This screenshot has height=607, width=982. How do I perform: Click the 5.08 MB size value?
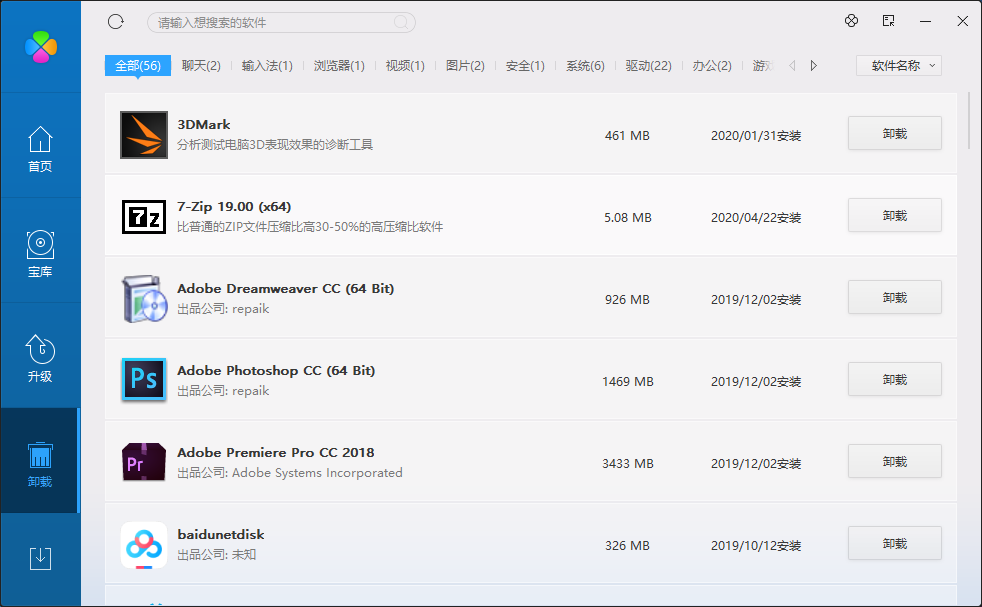coord(628,218)
